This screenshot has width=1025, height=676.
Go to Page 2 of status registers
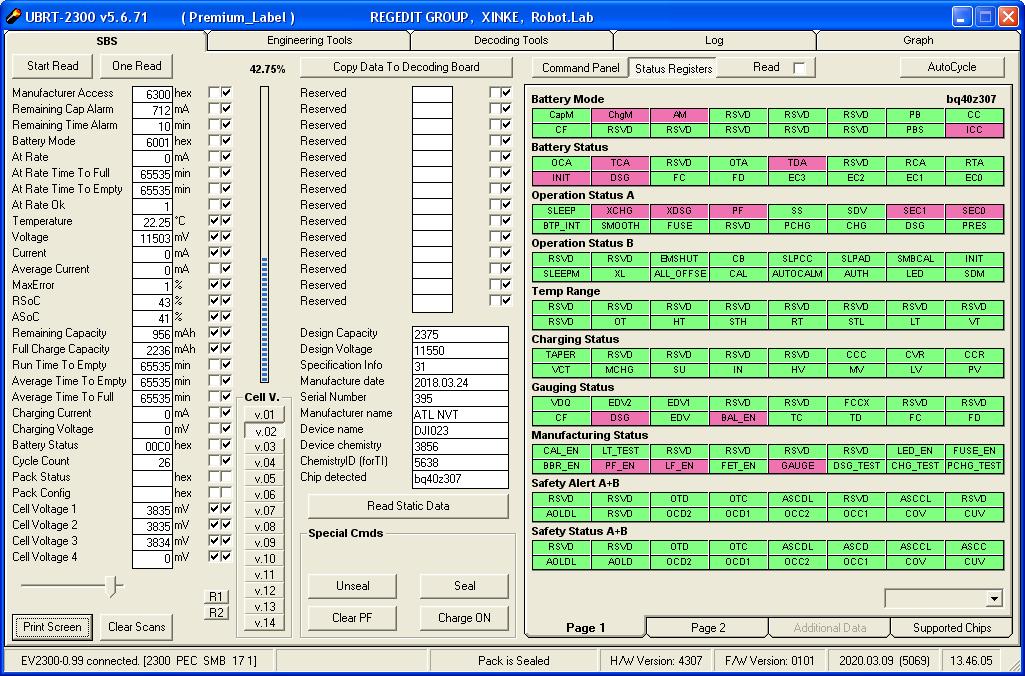708,628
